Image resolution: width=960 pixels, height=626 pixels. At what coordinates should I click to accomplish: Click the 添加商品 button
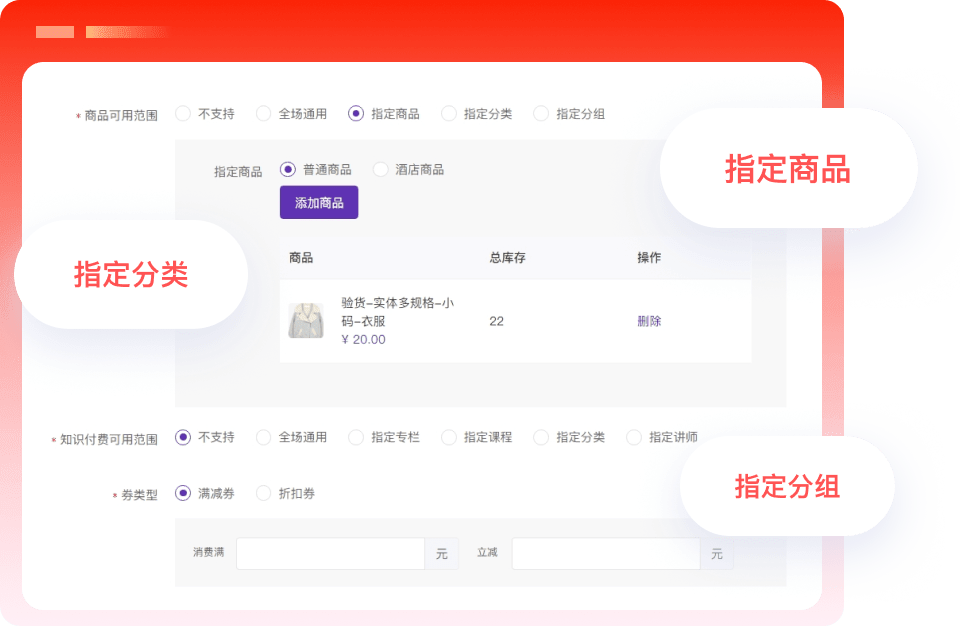(x=319, y=203)
